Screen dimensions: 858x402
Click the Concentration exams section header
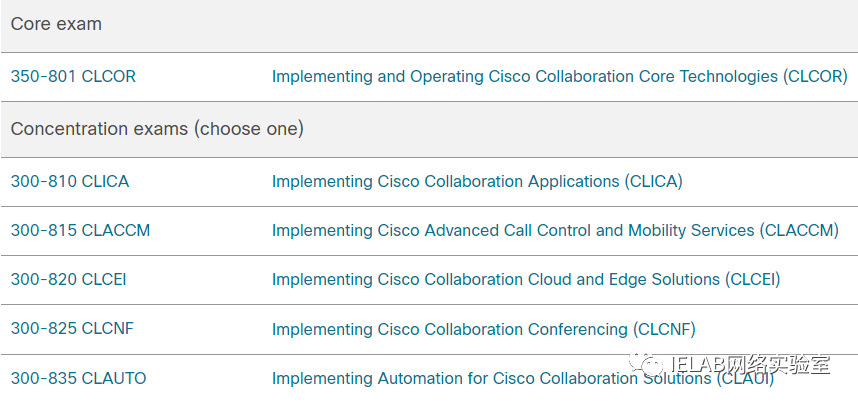click(429, 130)
